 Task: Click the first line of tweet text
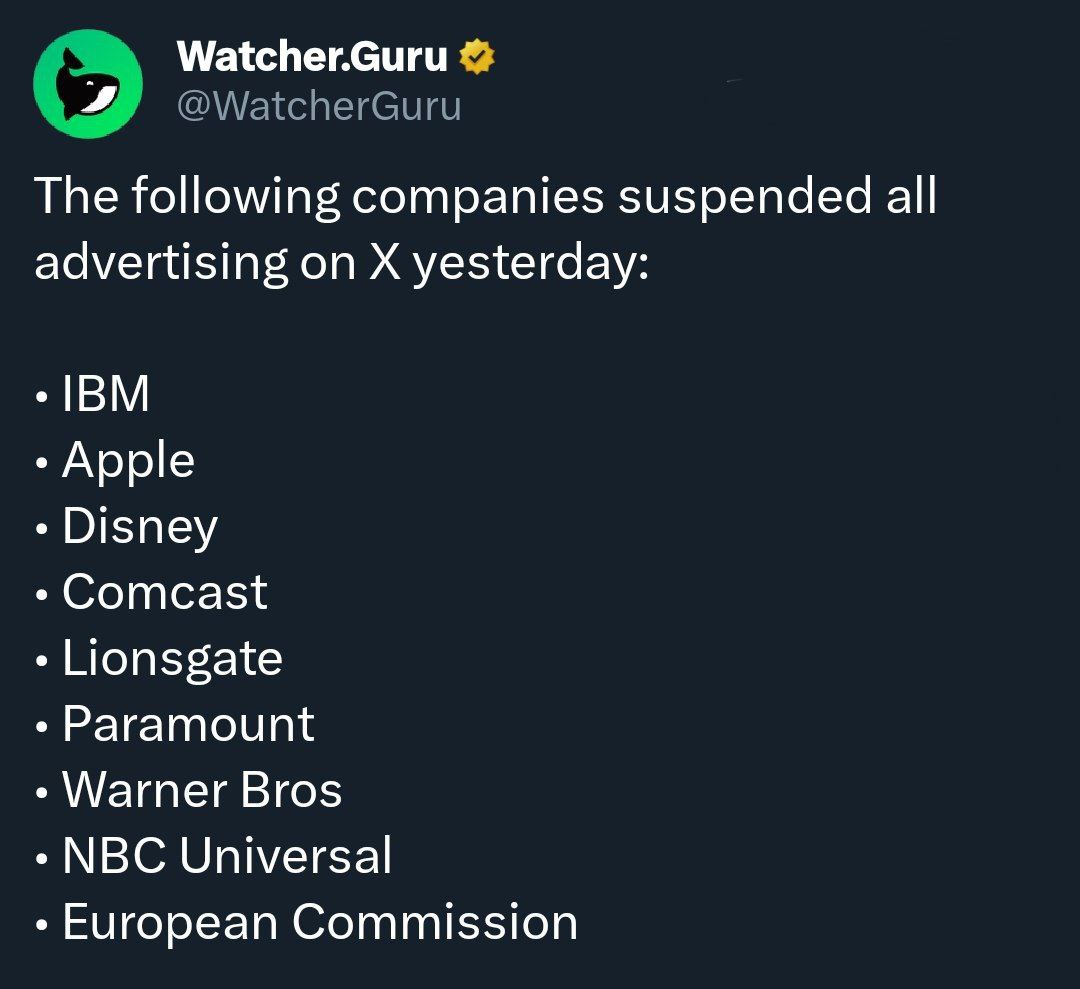pyautogui.click(x=486, y=197)
